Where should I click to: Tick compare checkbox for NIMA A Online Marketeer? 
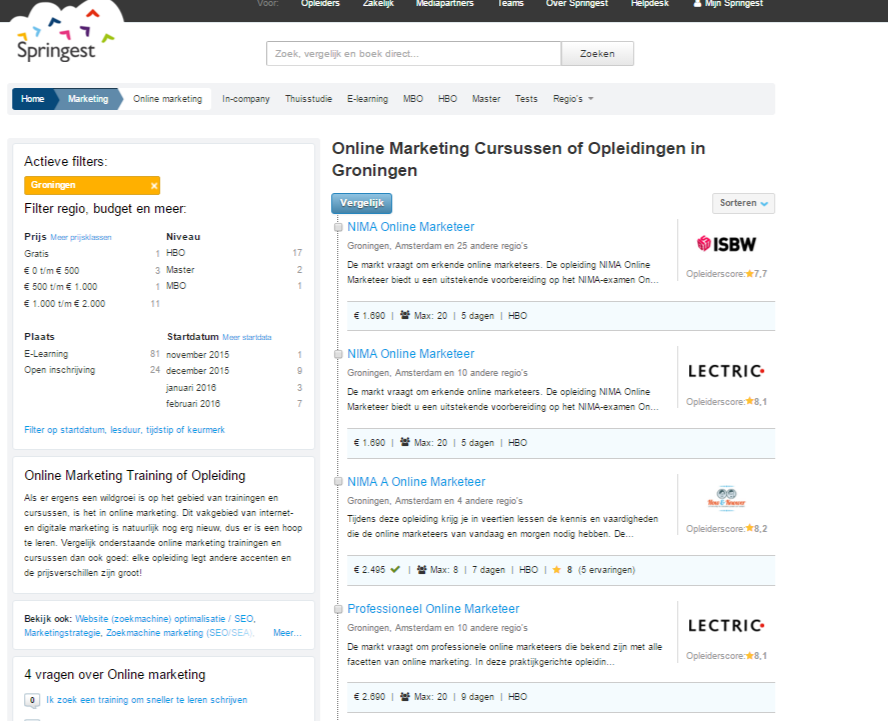339,483
